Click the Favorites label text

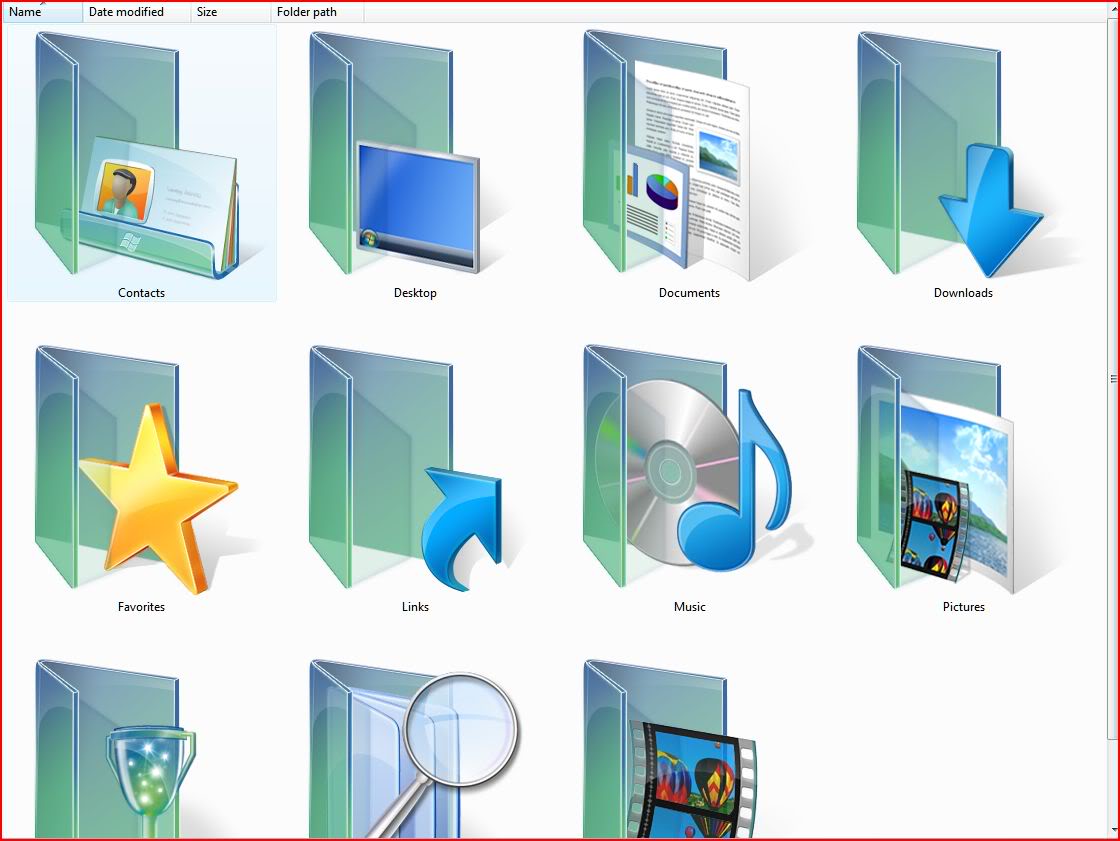[141, 607]
